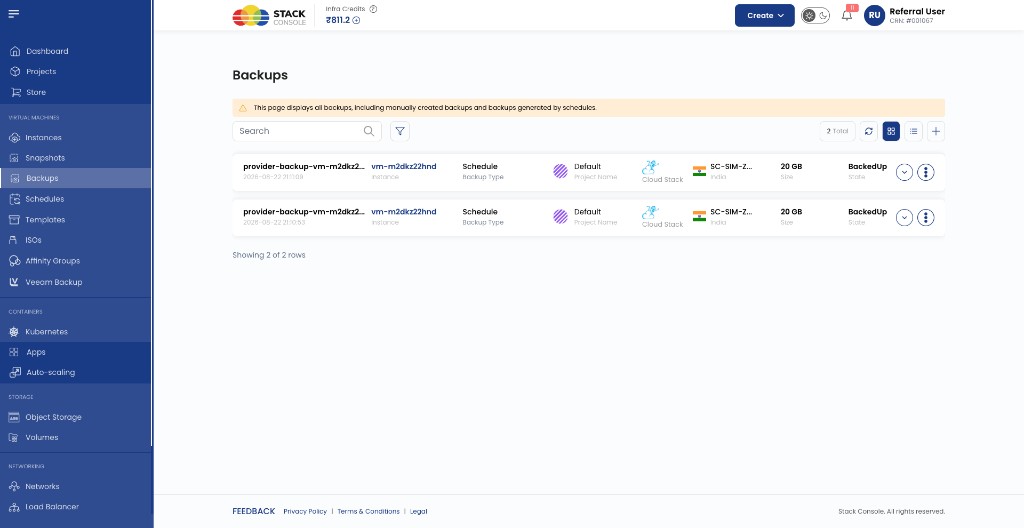Open the Create dropdown button

point(765,16)
